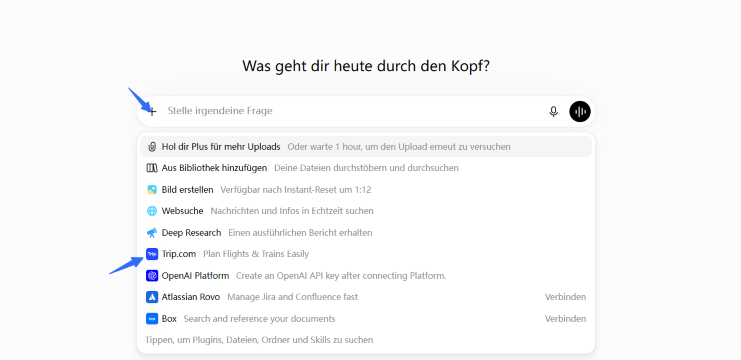Click 'Deine Dateien durchstöbern und durchsuchen'
741x360 pixels.
pos(366,168)
